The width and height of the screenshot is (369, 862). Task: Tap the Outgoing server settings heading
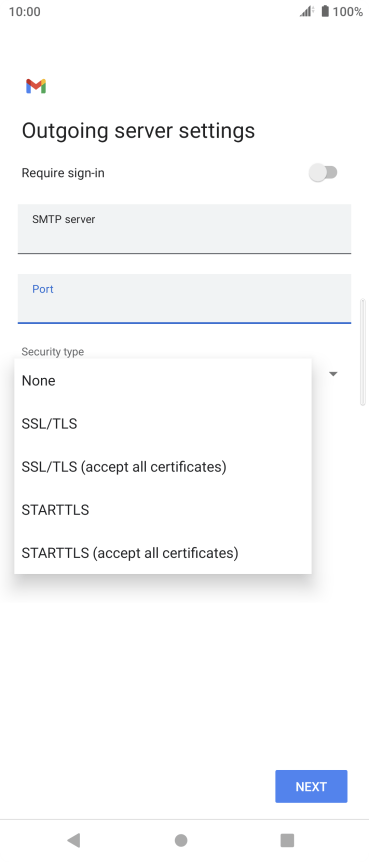138,131
